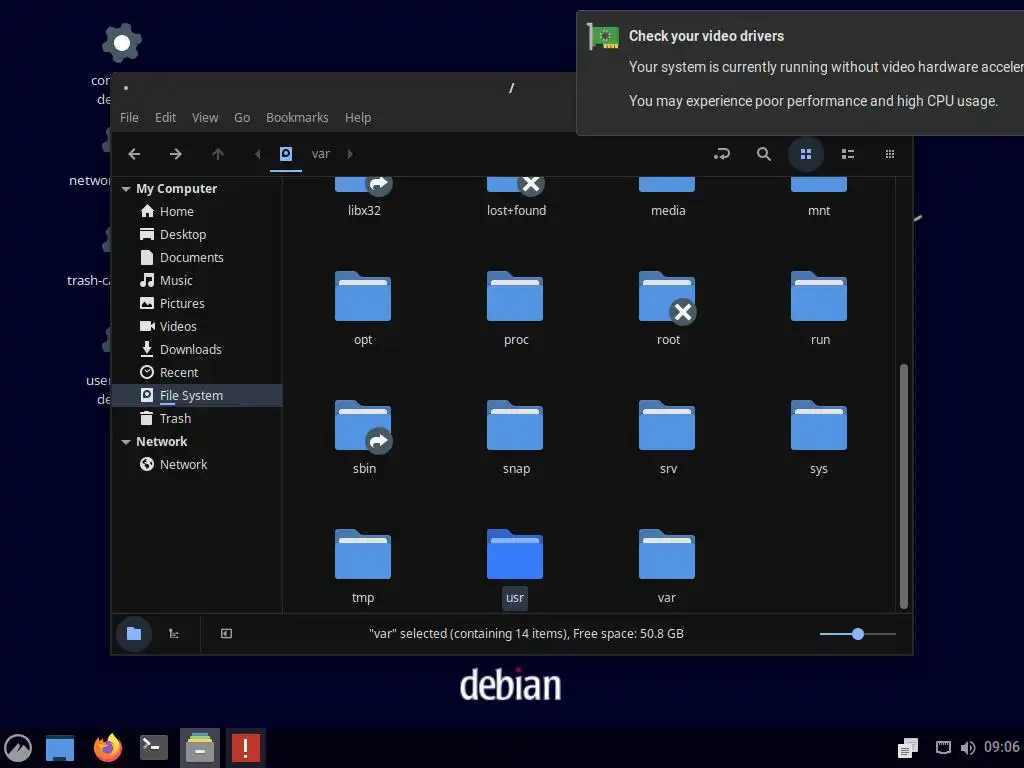This screenshot has height=768, width=1024.
Task: Select the sbin folder
Action: pos(363,426)
